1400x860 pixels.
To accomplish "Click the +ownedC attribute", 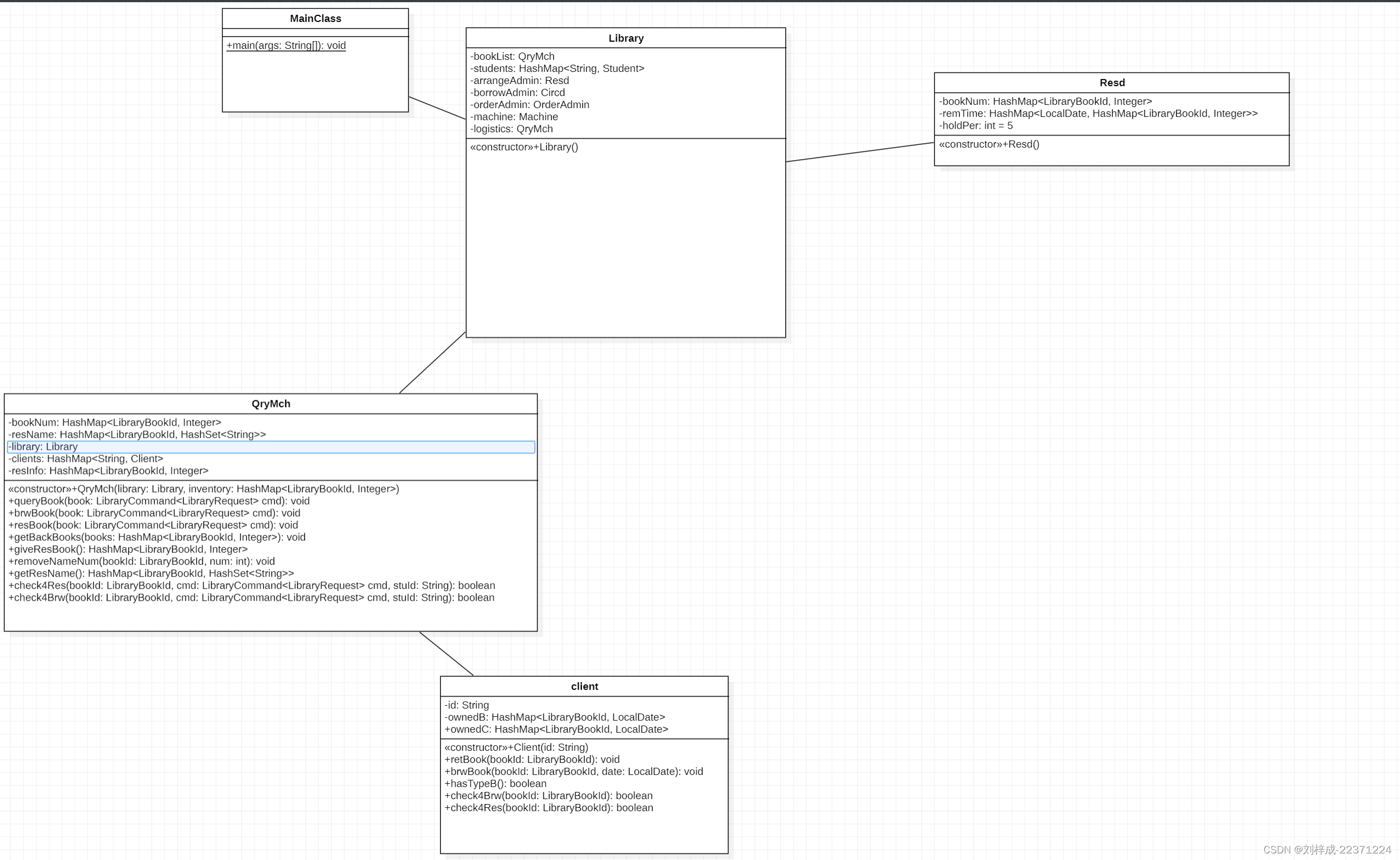I will 556,729.
